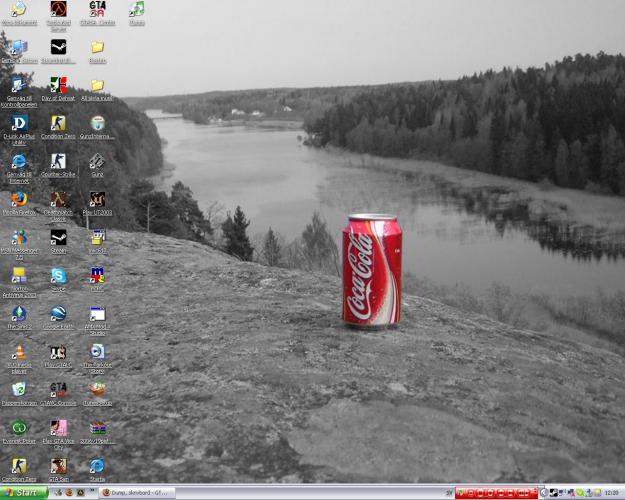Screen dimensions: 625x500
Task: Open The Sims 2 desktop icon
Action: [18, 314]
